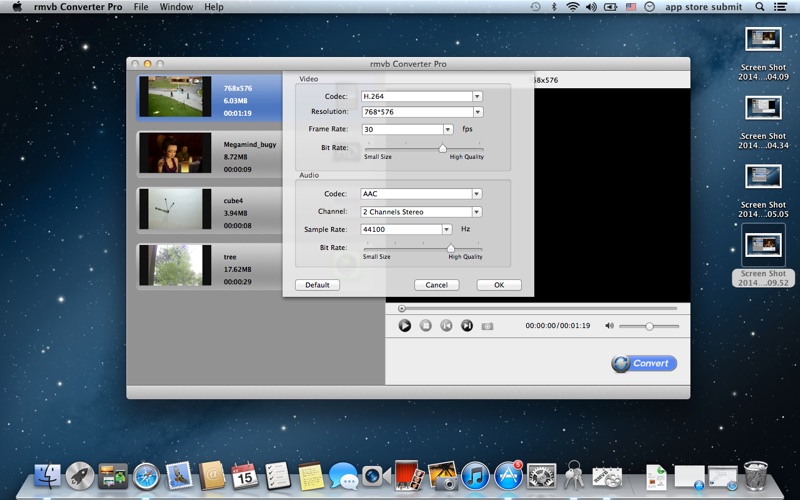
Task: Take a snapshot with the camera icon
Action: coord(487,326)
